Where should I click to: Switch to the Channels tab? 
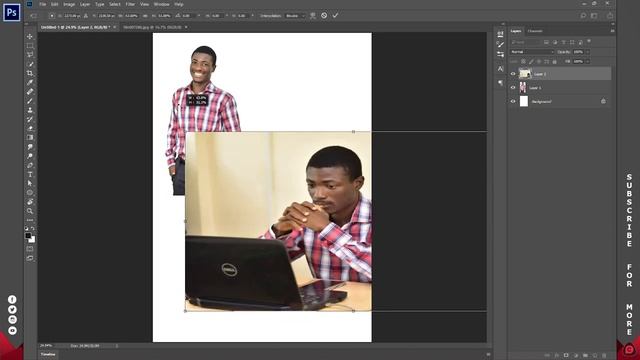(x=535, y=31)
